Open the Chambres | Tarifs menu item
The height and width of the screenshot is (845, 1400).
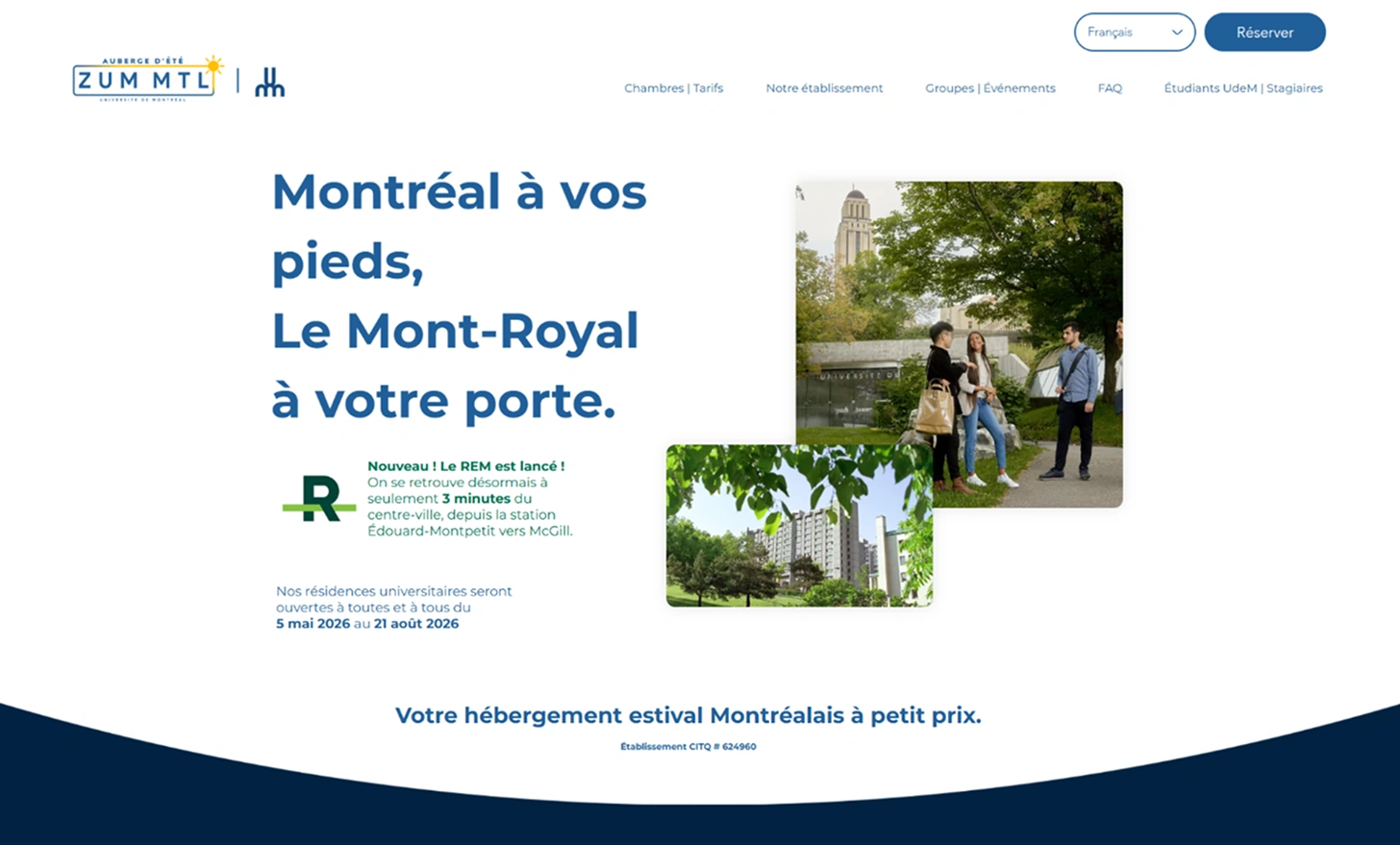coord(673,87)
